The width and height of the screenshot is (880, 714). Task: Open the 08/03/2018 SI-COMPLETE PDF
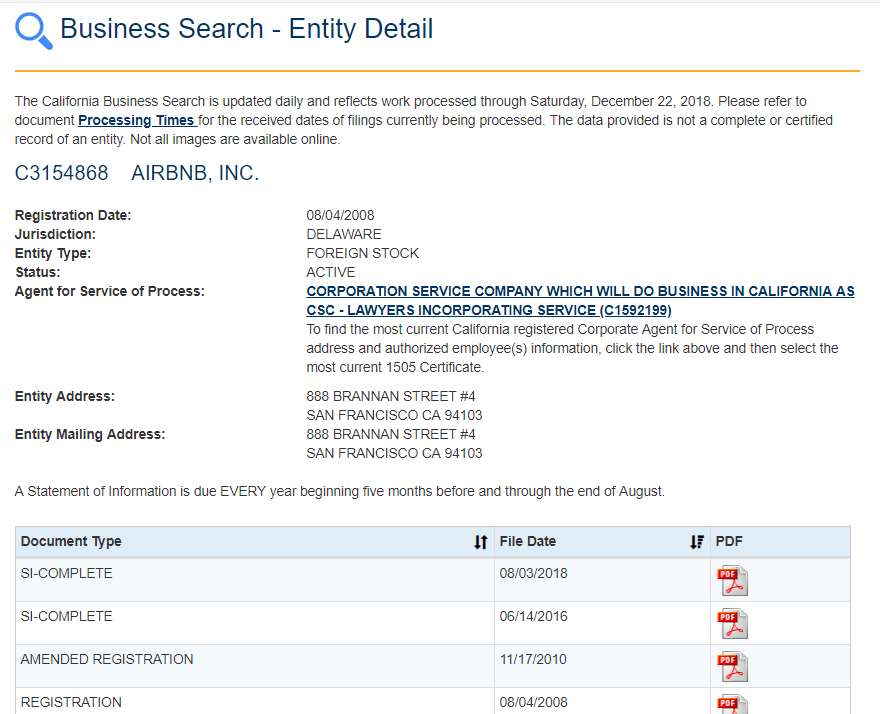tap(732, 580)
